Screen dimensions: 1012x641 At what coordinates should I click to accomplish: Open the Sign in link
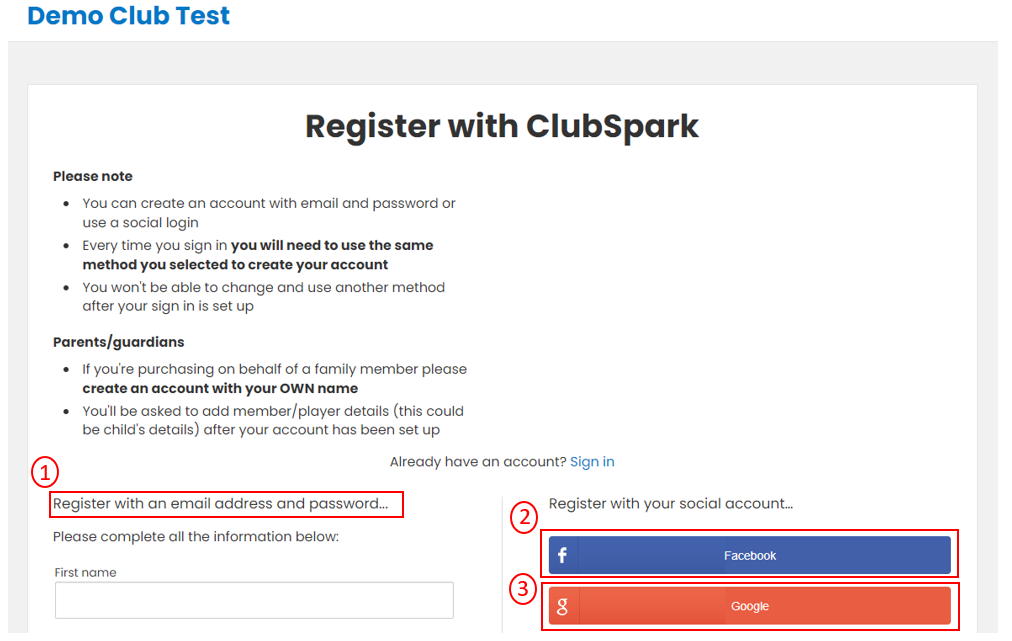[592, 462]
